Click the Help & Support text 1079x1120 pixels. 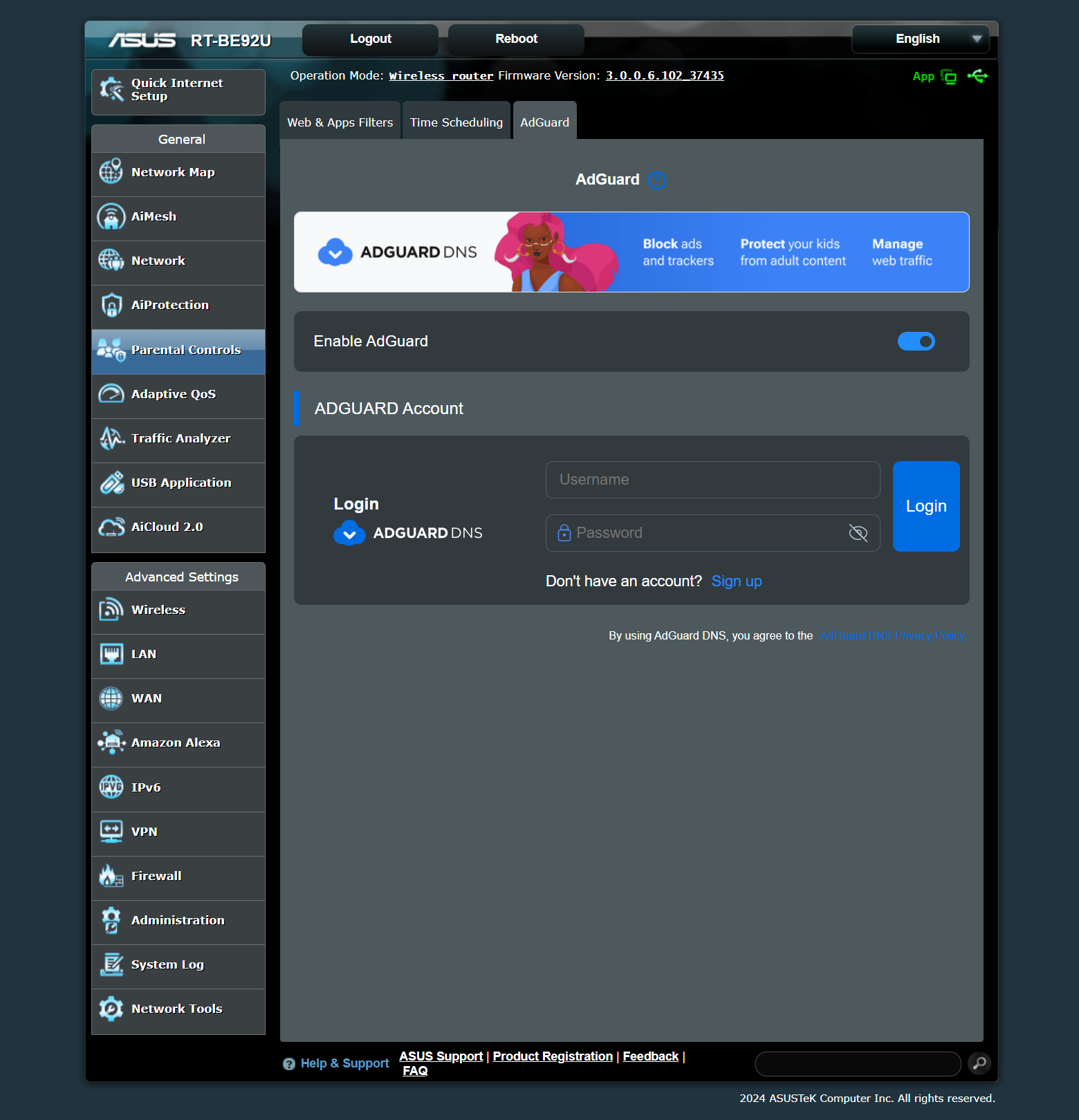click(345, 1063)
